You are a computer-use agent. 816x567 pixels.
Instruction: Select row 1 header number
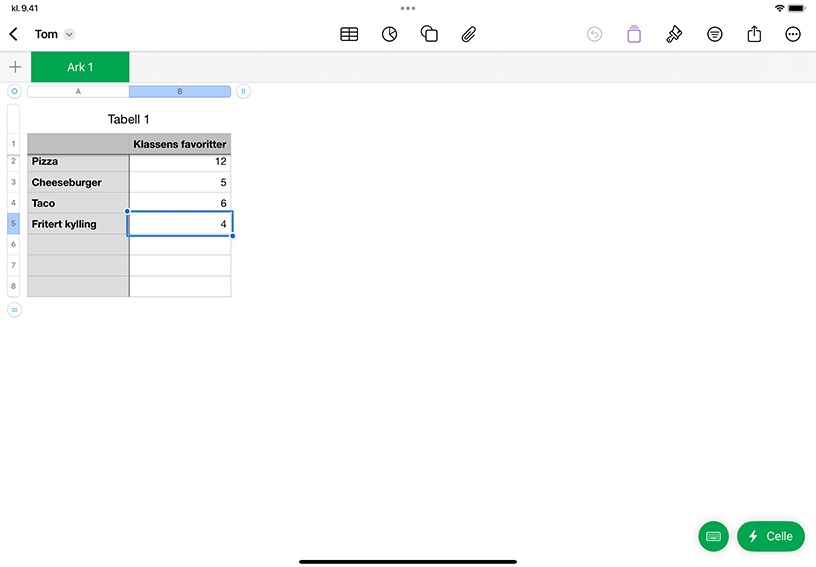coord(14,144)
